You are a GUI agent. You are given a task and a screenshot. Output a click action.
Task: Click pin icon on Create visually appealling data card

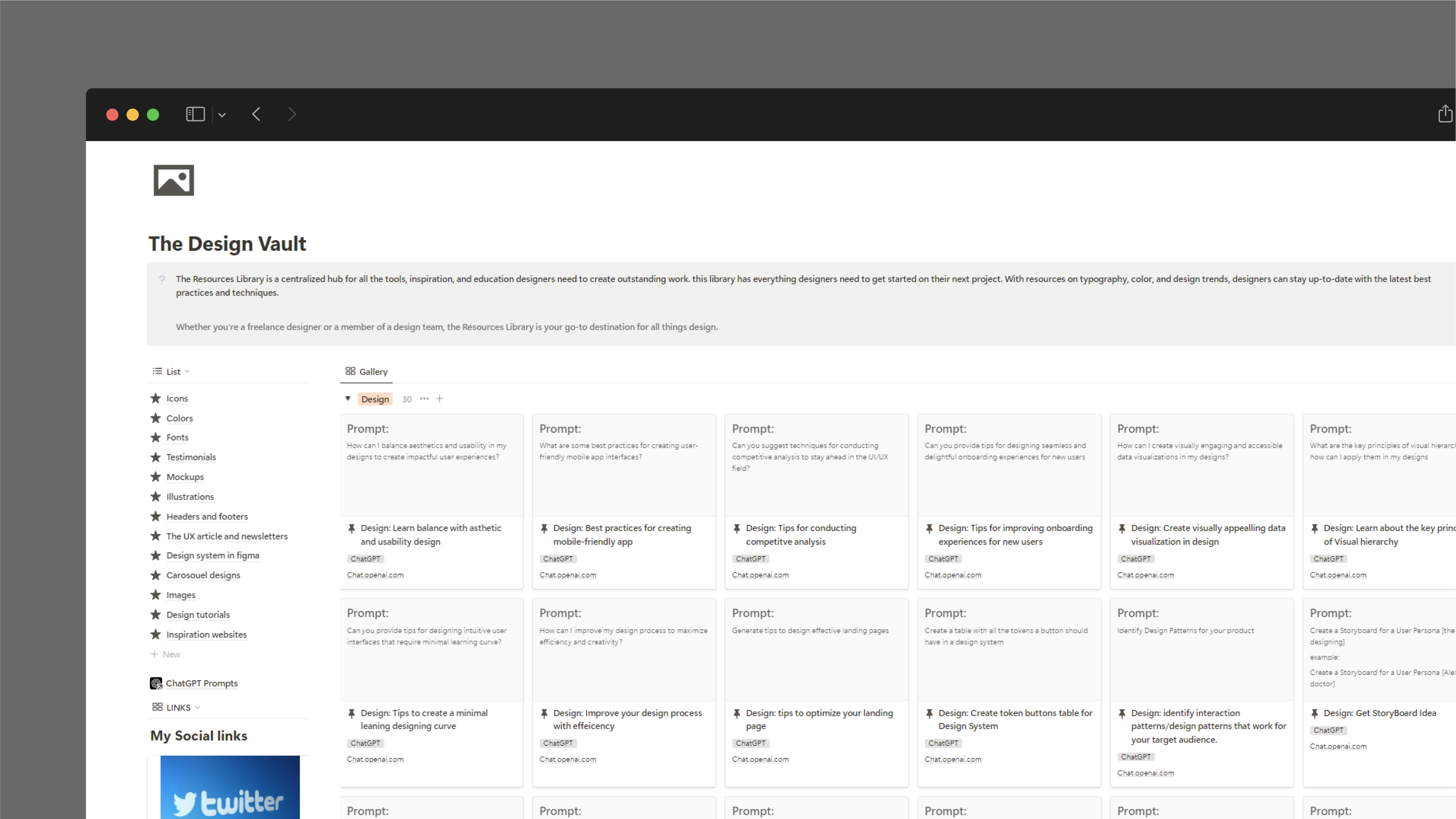1122,529
